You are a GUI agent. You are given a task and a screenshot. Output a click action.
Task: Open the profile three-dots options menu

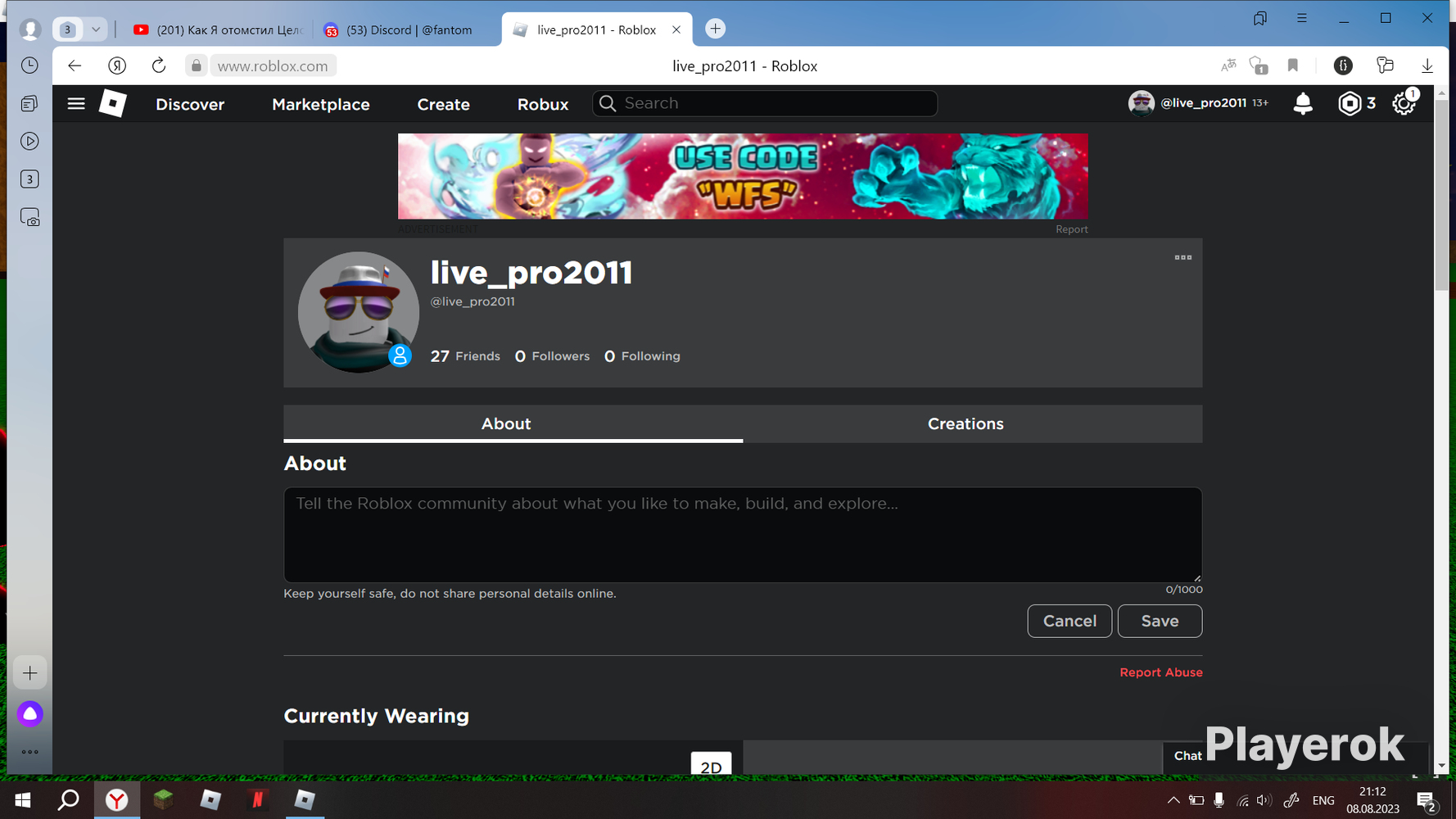coord(1182,257)
